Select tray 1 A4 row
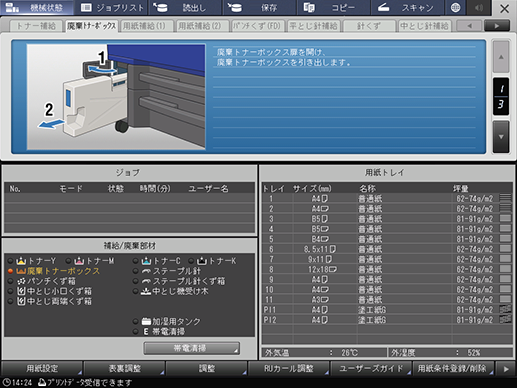Screen dimensions: 517x388 387,199
